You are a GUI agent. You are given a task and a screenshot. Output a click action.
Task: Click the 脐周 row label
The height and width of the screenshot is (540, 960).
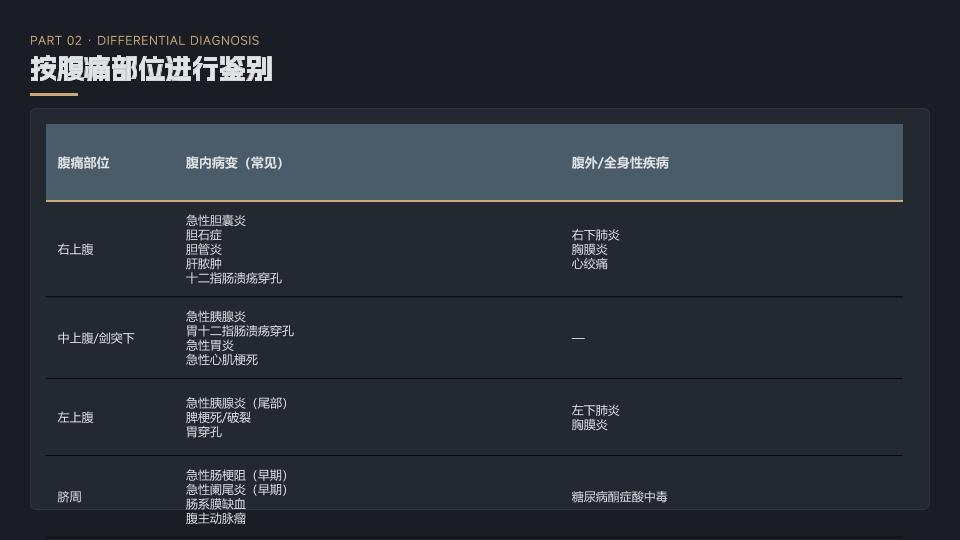tap(69, 497)
